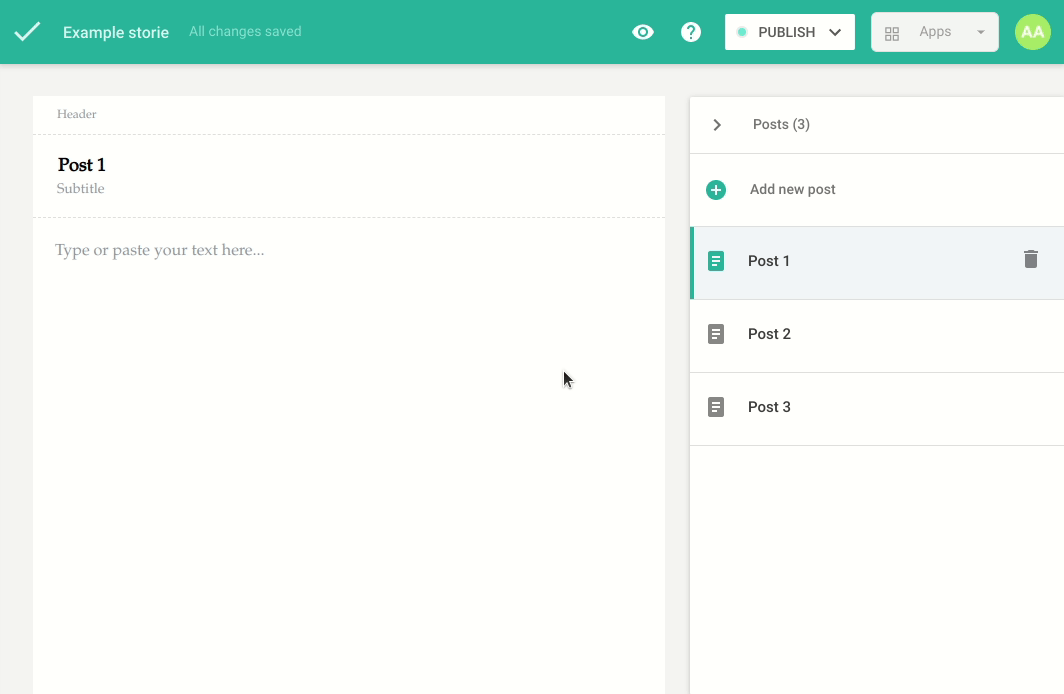Image resolution: width=1064 pixels, height=694 pixels.
Task: Click the Apps grid icon
Action: point(892,33)
